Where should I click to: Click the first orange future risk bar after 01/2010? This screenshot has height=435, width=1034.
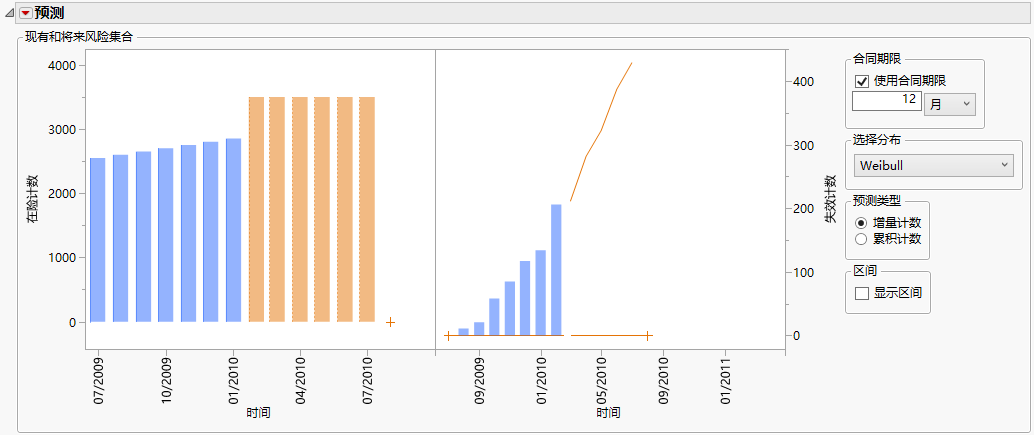(x=257, y=210)
